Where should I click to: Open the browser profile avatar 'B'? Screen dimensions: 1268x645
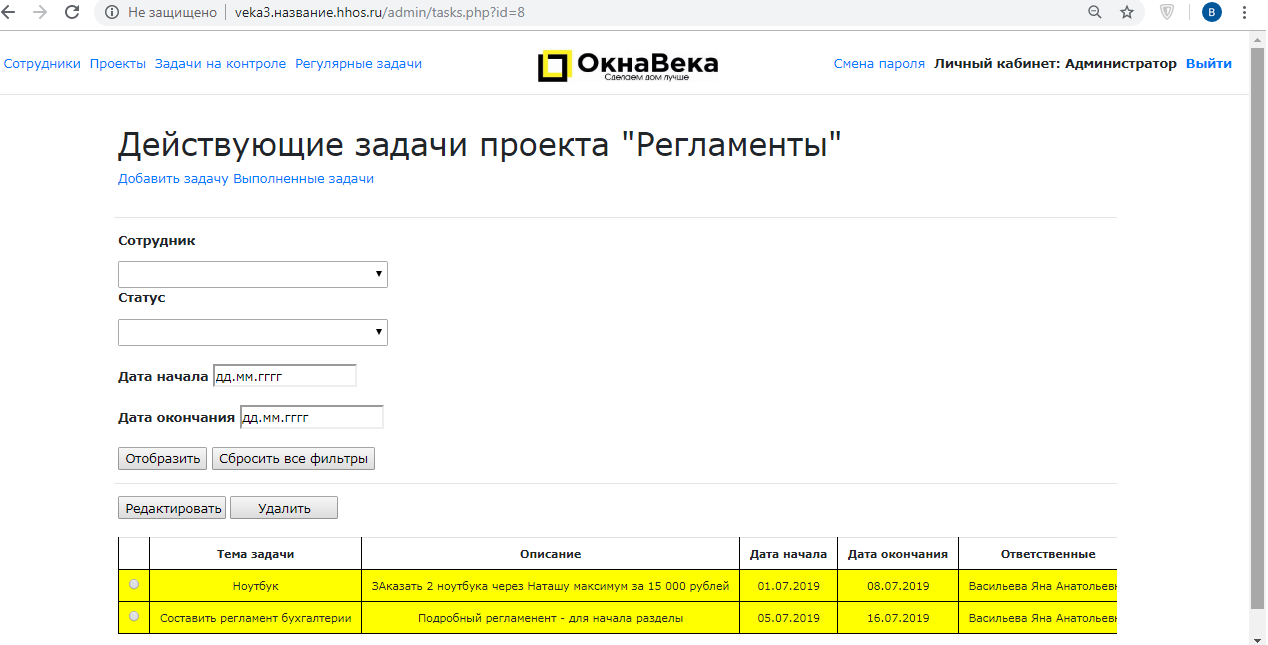point(1211,12)
